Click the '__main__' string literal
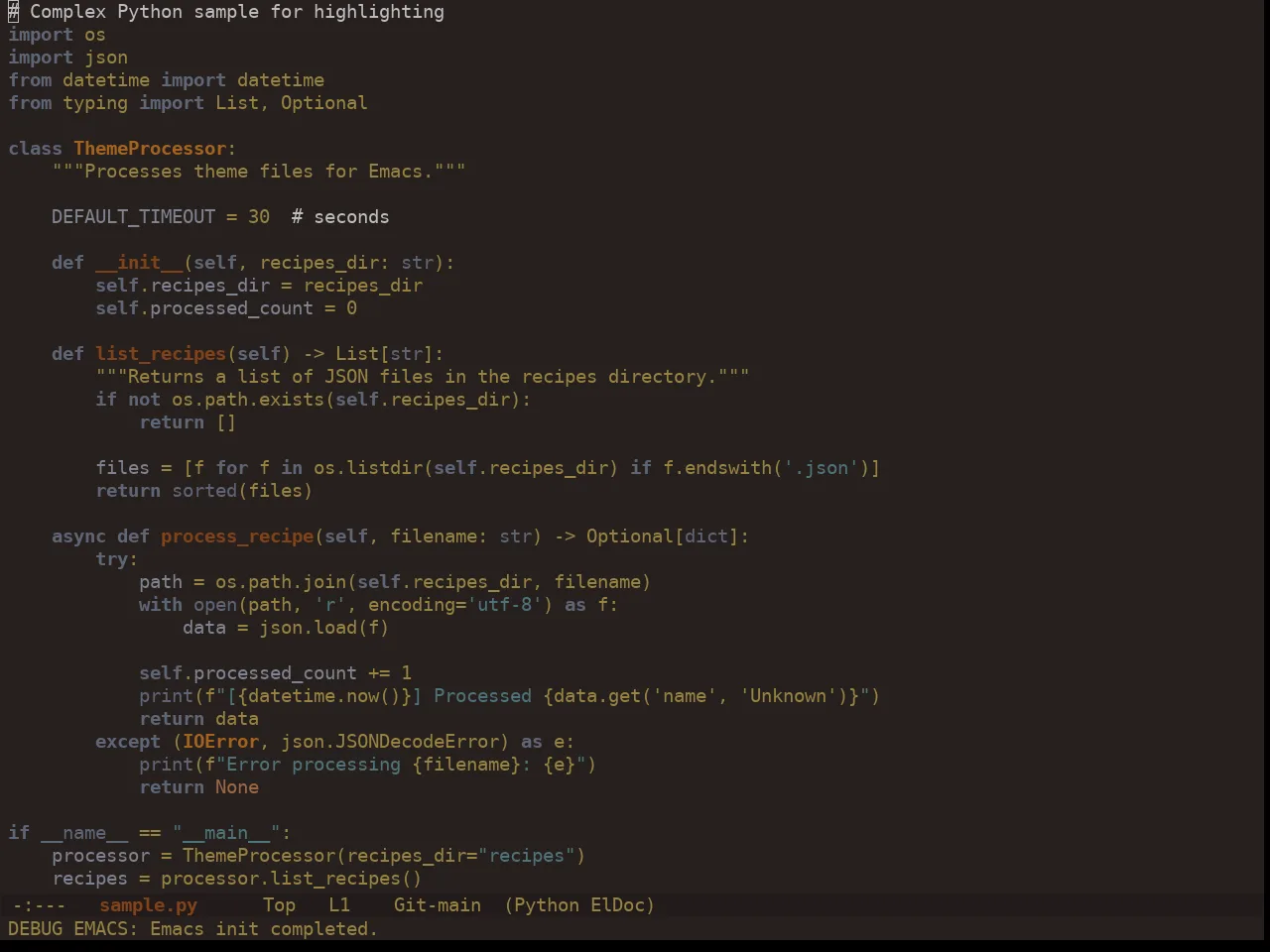Image resolution: width=1270 pixels, height=952 pixels. coord(226,833)
